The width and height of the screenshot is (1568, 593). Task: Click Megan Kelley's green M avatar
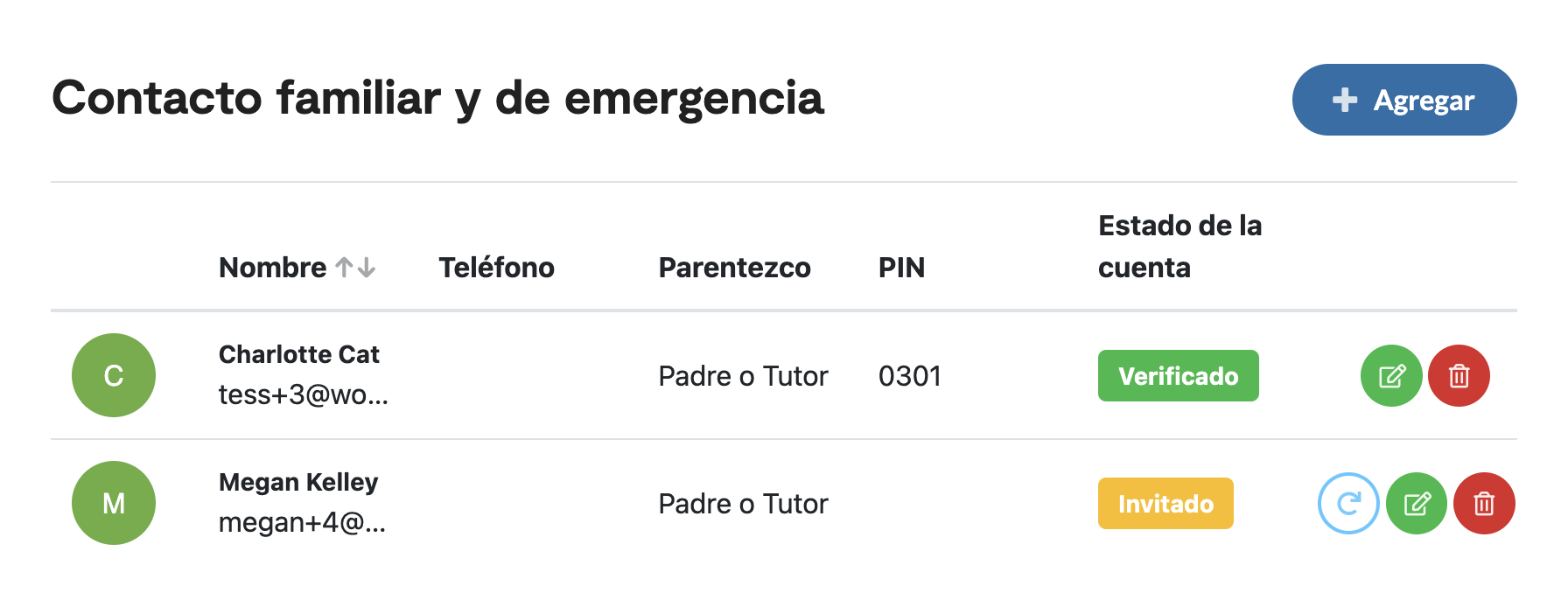point(114,503)
